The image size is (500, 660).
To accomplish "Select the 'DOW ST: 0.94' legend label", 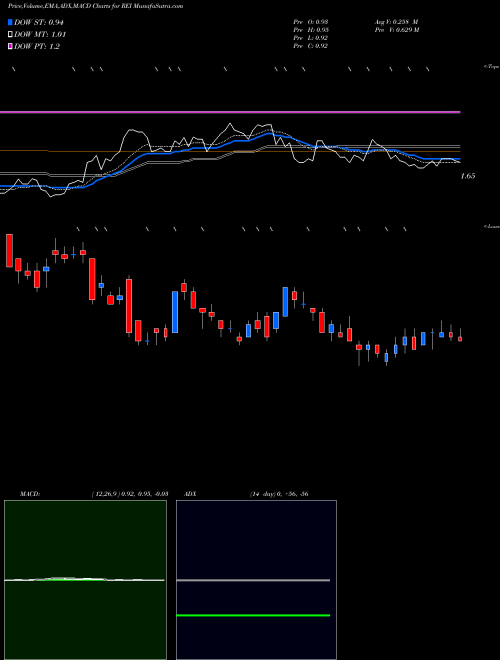I will click(39, 22).
